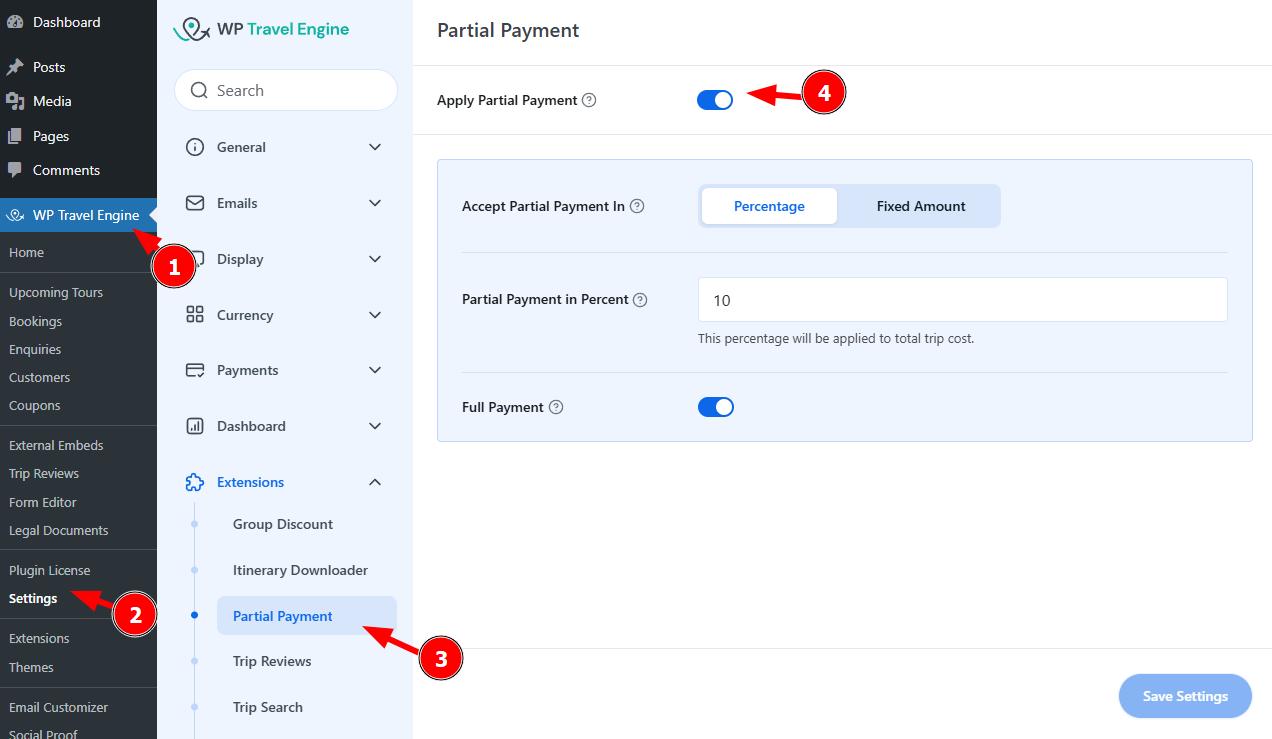Viewport: 1272px width, 739px height.
Task: Collapse the Extensions section chevron
Action: [x=375, y=482]
